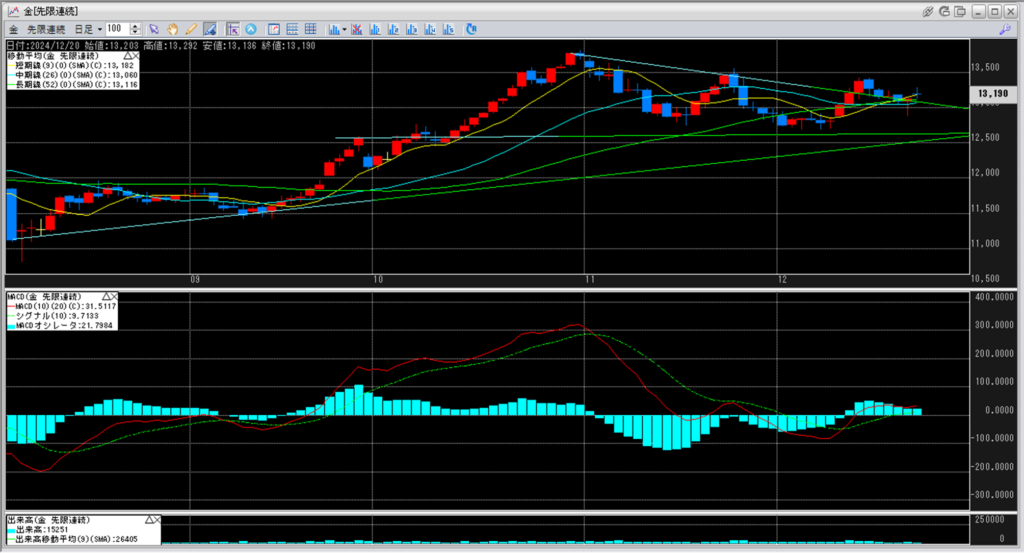Click the link chain icon in title bar
Viewport: 1024px width, 553px height.
click(928, 10)
